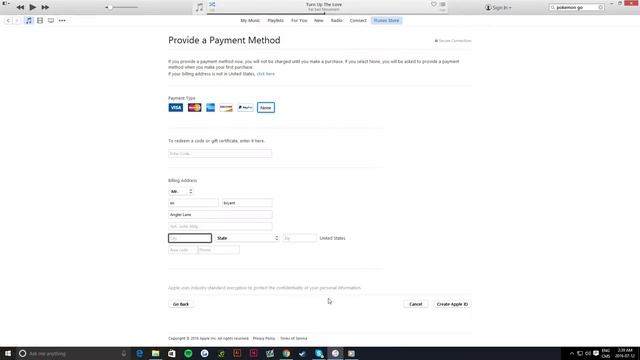Switch to the New tab
Viewport: 640px width, 360px height.
coord(319,20)
